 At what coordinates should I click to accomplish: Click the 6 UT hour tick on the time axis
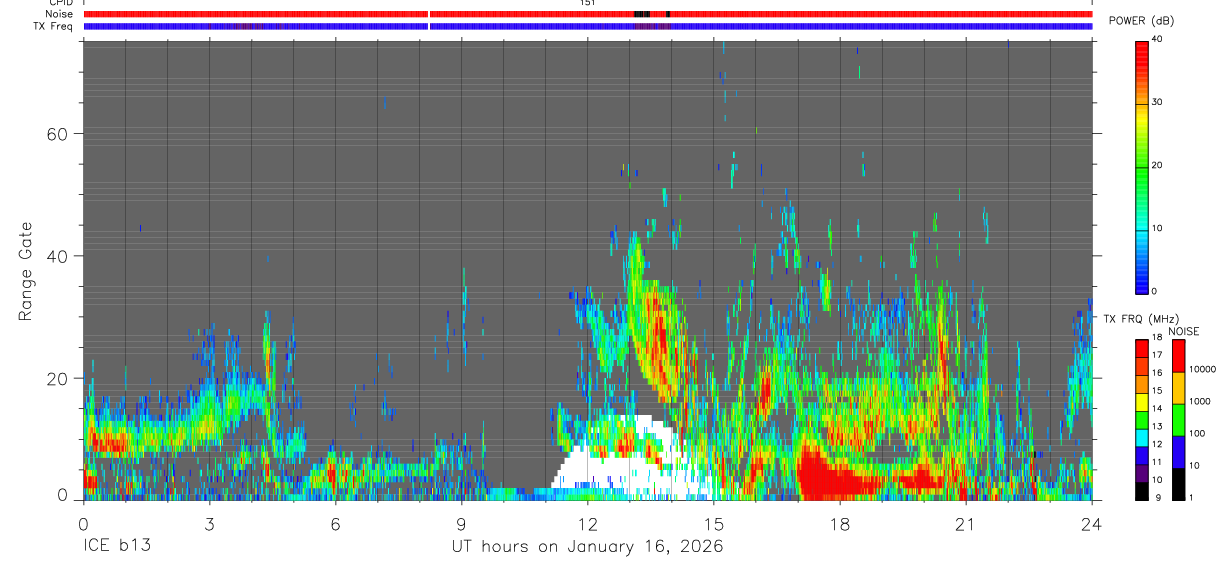335,523
